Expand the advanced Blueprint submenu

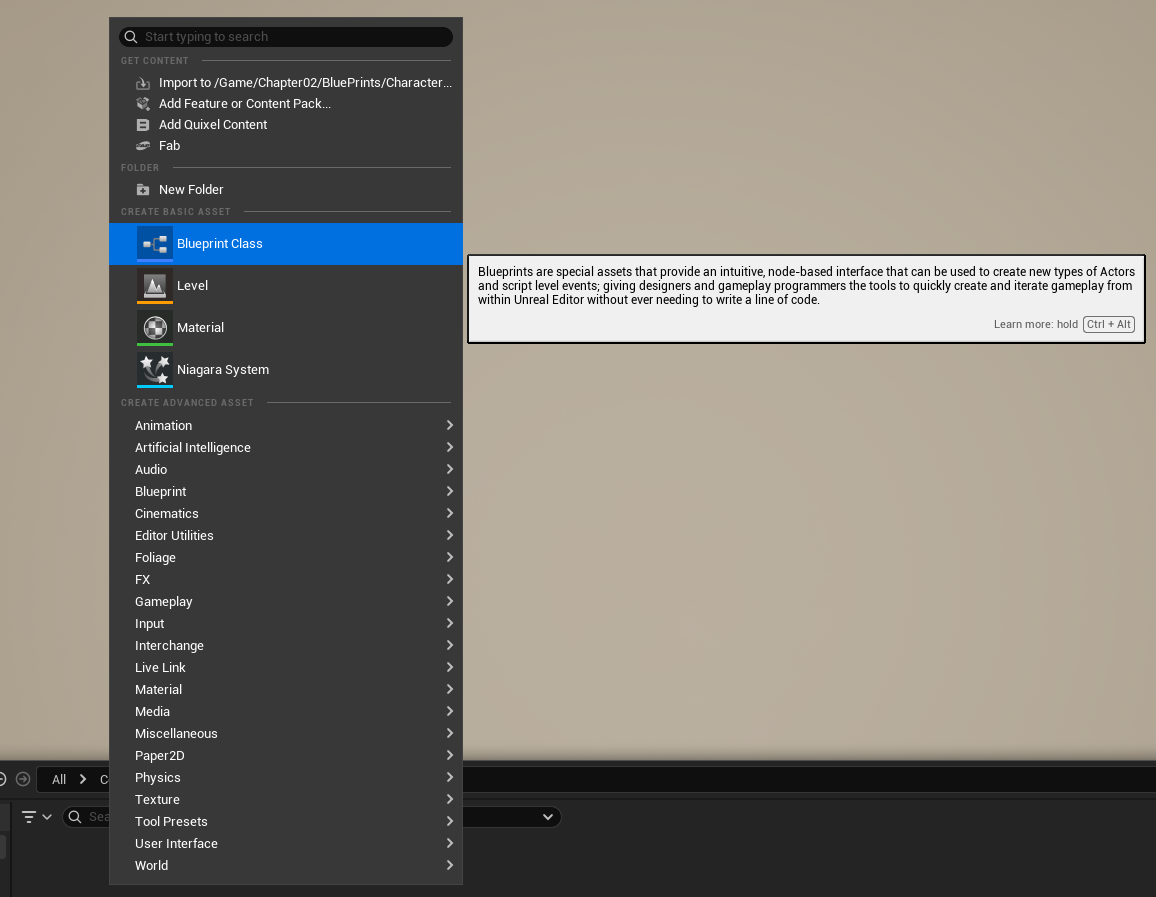(285, 492)
